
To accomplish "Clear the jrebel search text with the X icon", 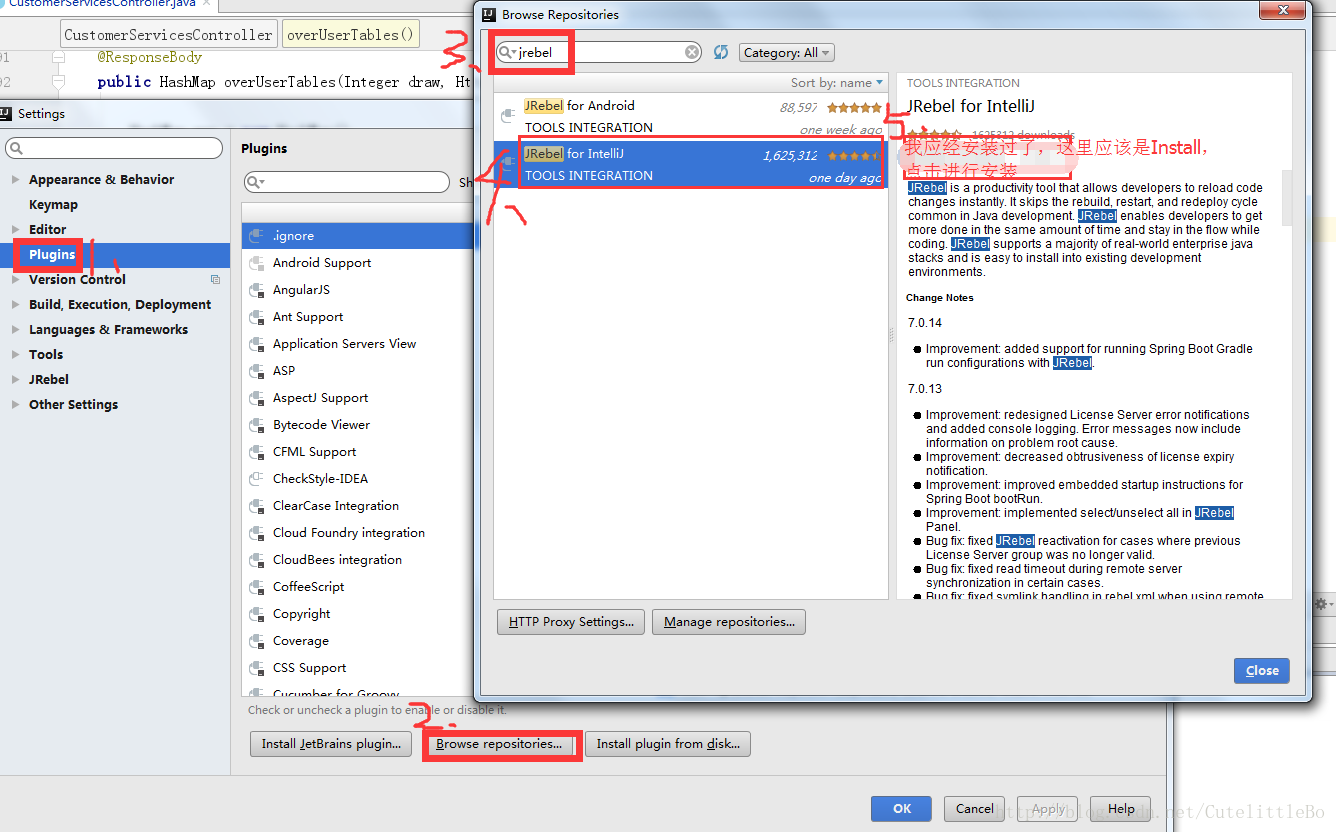I will coord(693,52).
